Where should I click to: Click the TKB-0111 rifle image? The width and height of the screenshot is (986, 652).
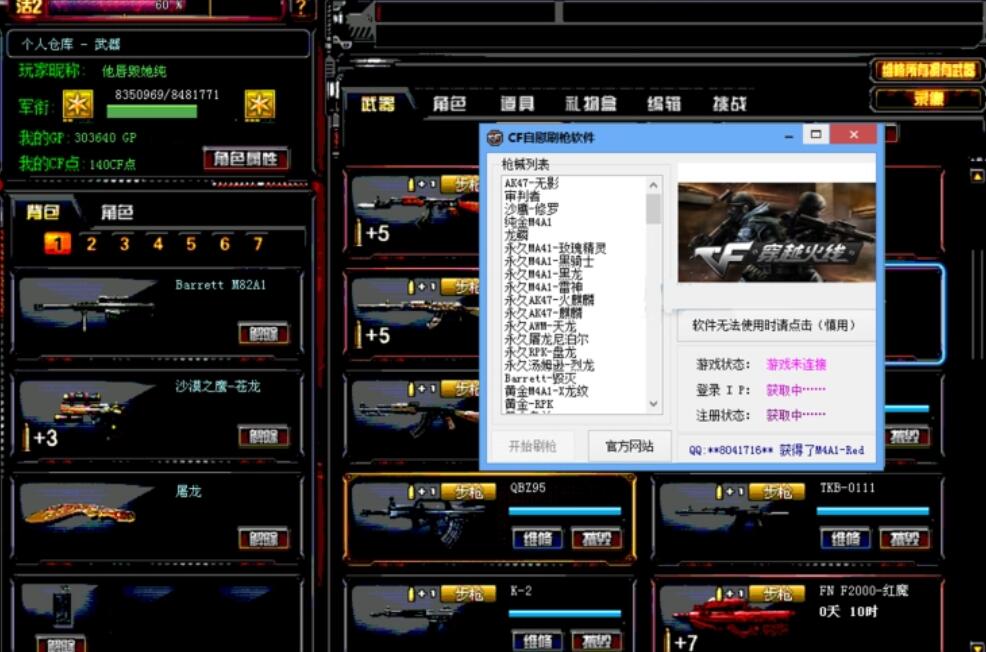(x=729, y=512)
